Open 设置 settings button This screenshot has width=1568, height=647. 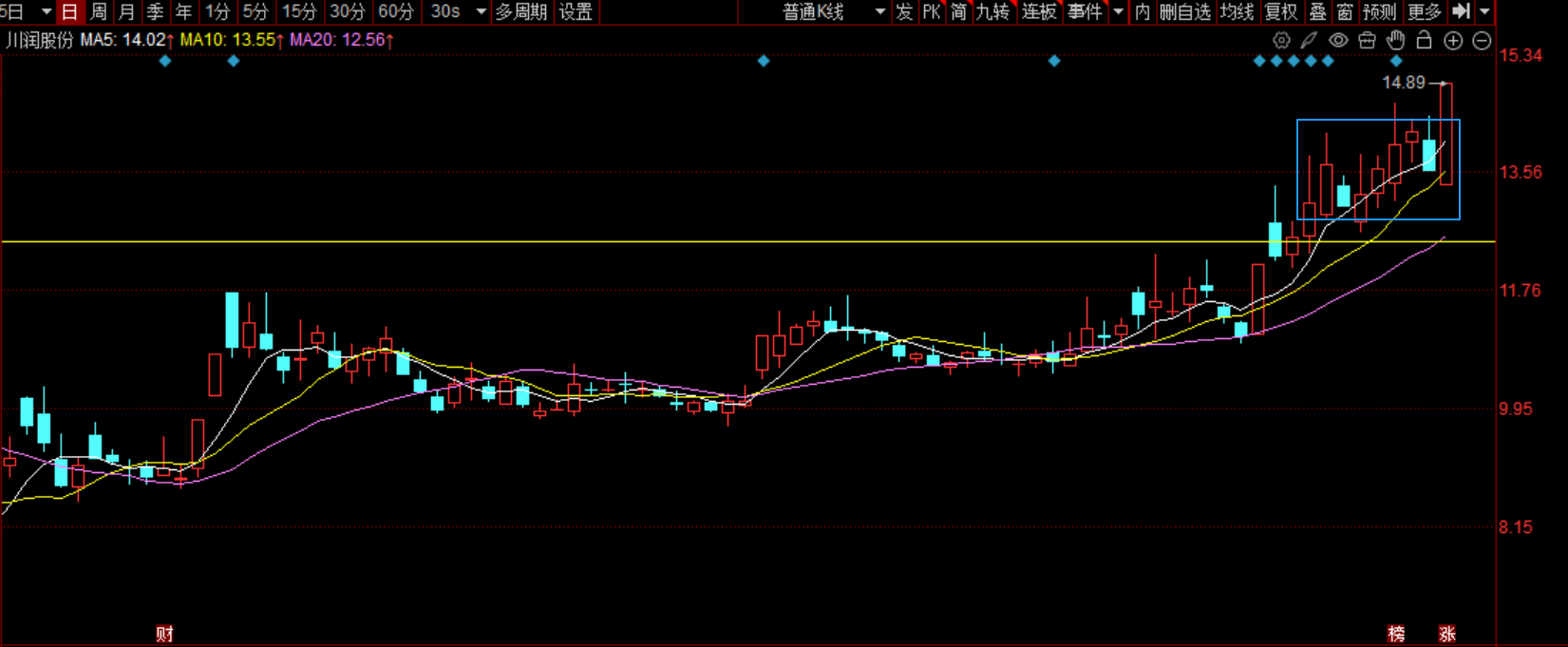[x=576, y=11]
